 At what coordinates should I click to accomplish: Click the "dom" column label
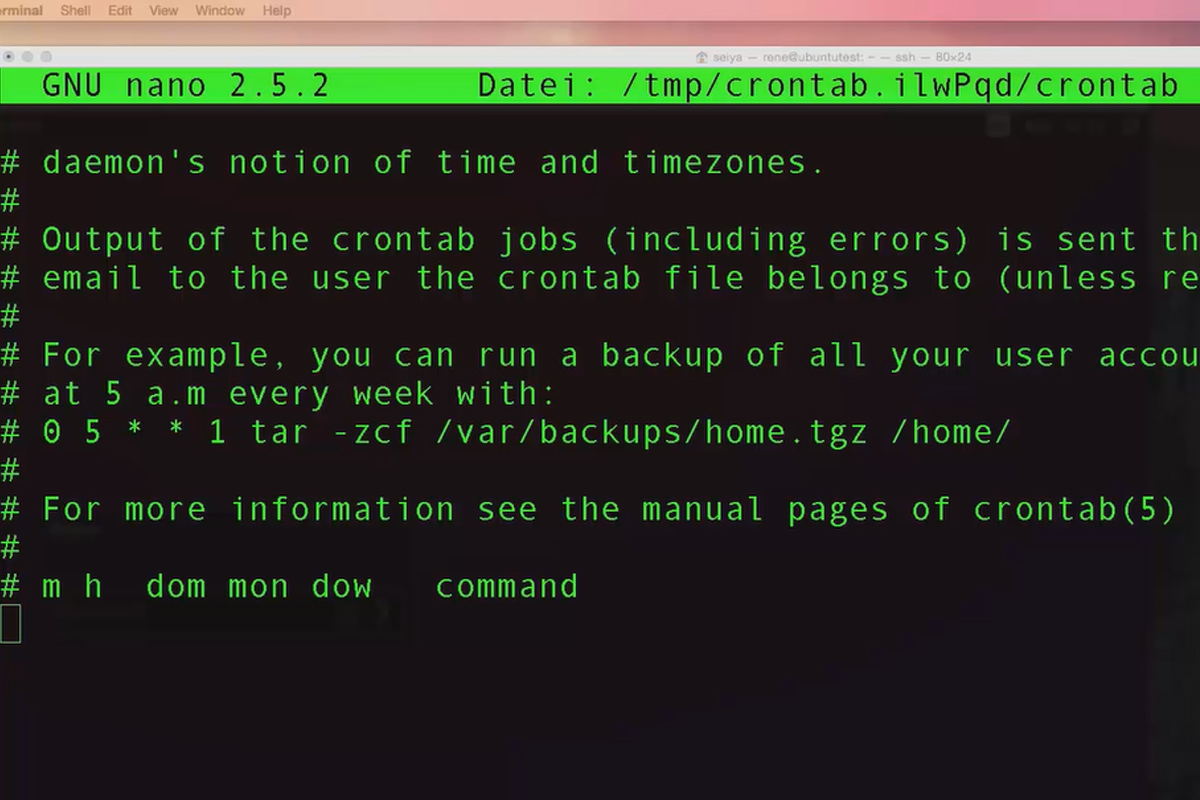click(176, 586)
